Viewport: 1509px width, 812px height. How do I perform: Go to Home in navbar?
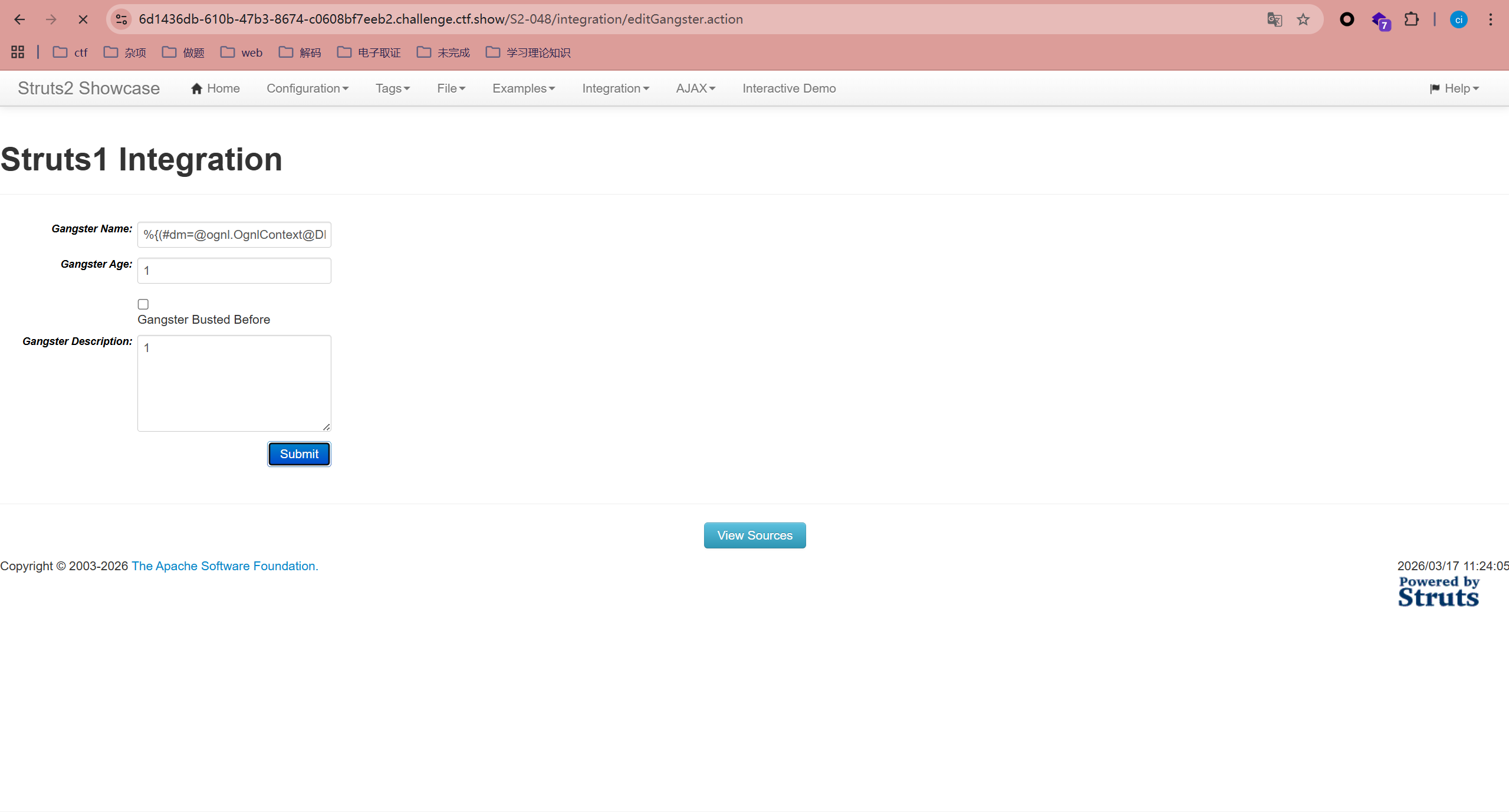coord(215,88)
